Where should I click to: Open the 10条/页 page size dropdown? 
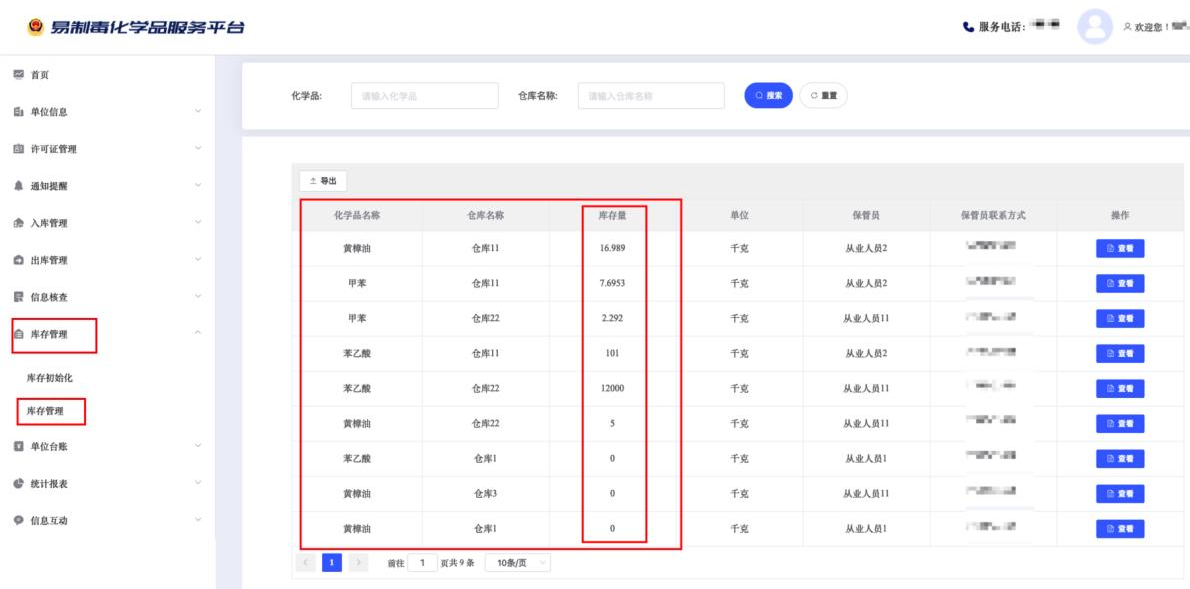tap(517, 563)
